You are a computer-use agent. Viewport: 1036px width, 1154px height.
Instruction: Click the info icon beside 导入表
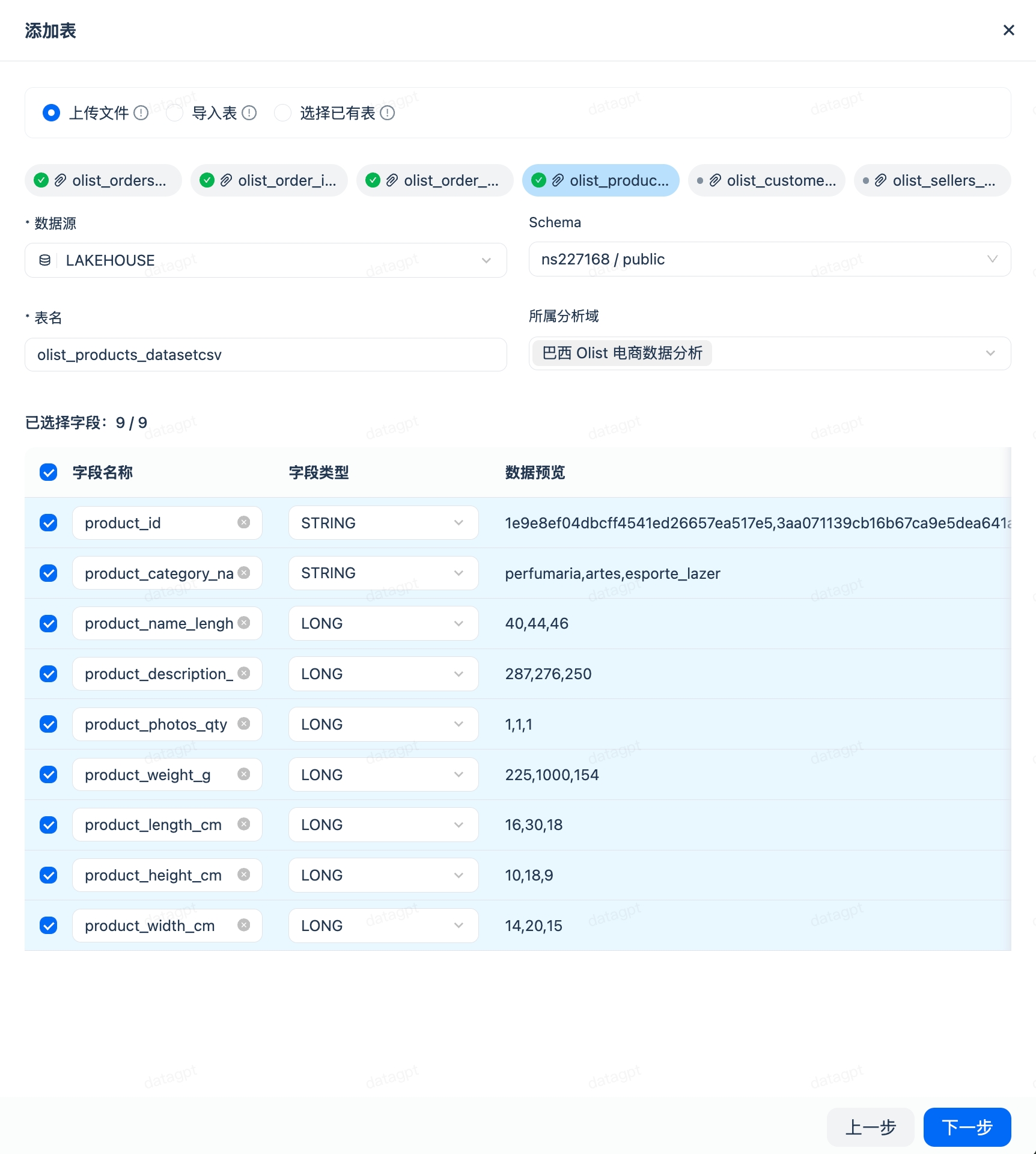click(x=249, y=113)
